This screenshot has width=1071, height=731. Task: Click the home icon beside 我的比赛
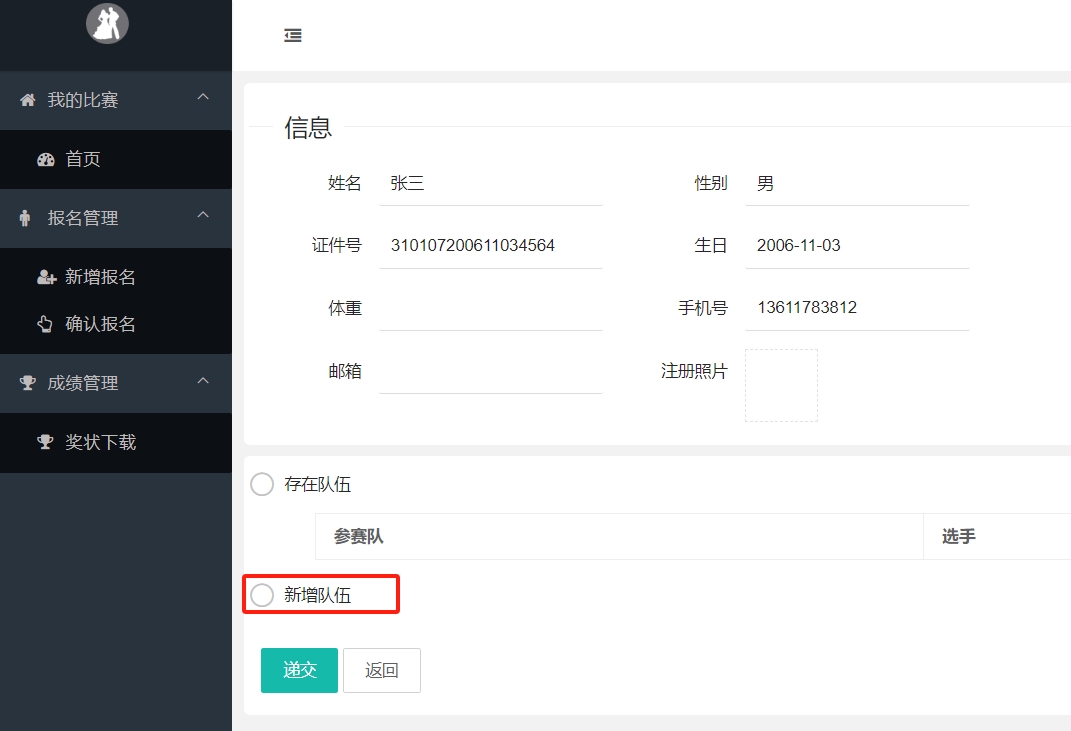tap(28, 100)
